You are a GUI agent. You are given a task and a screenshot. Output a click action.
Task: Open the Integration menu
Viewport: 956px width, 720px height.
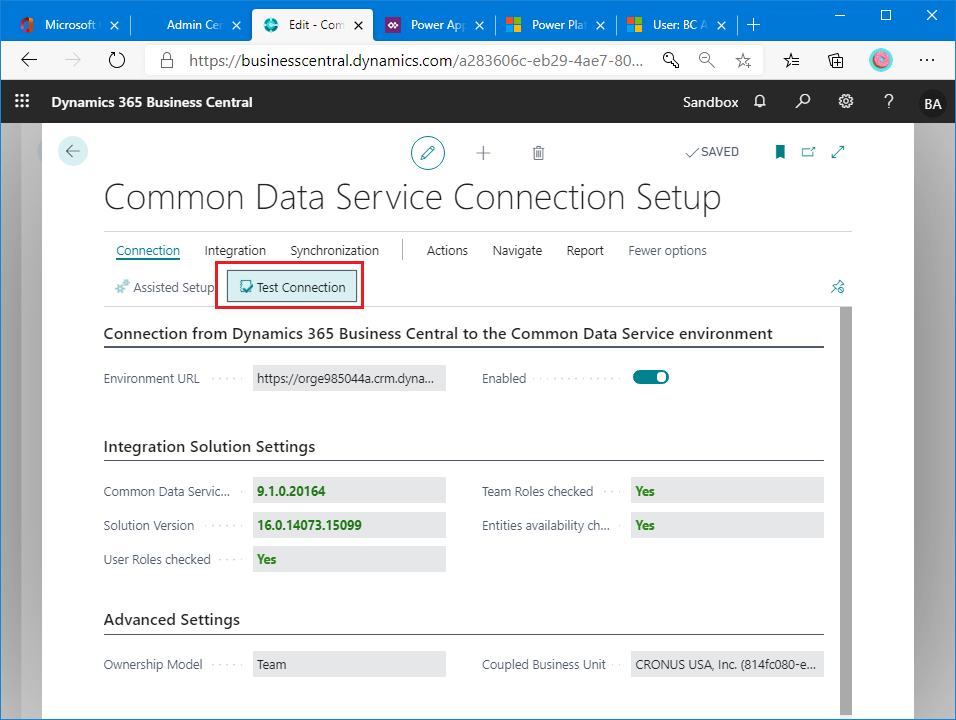point(235,251)
